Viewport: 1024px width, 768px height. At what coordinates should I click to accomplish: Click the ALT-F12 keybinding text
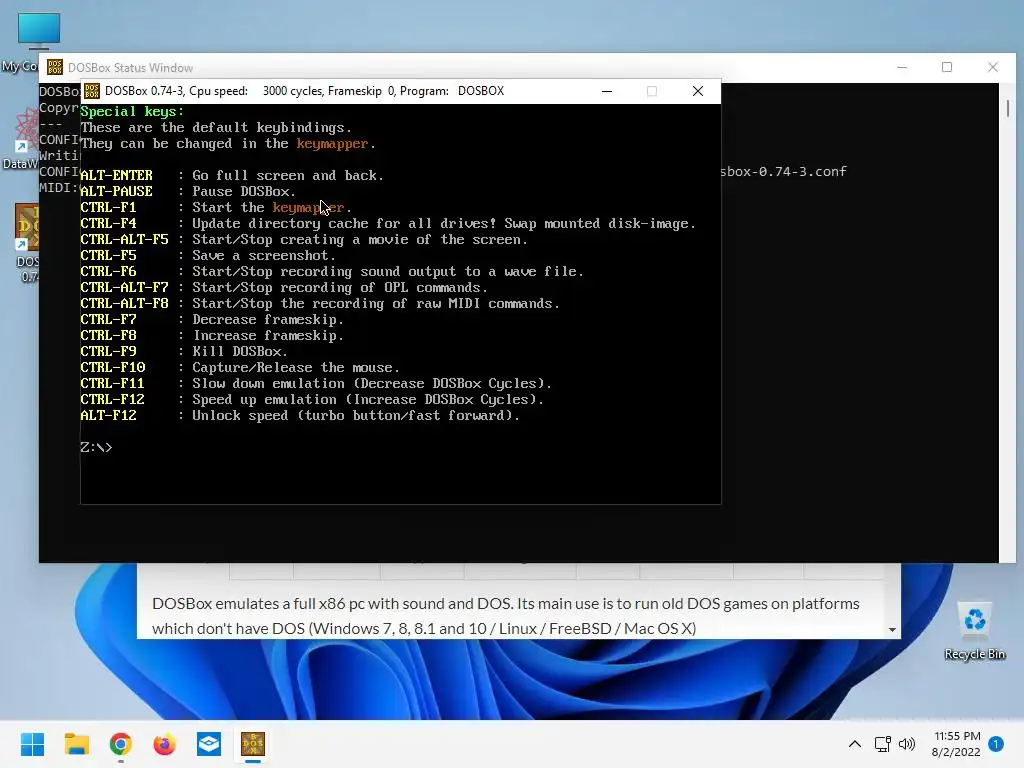[x=108, y=415]
